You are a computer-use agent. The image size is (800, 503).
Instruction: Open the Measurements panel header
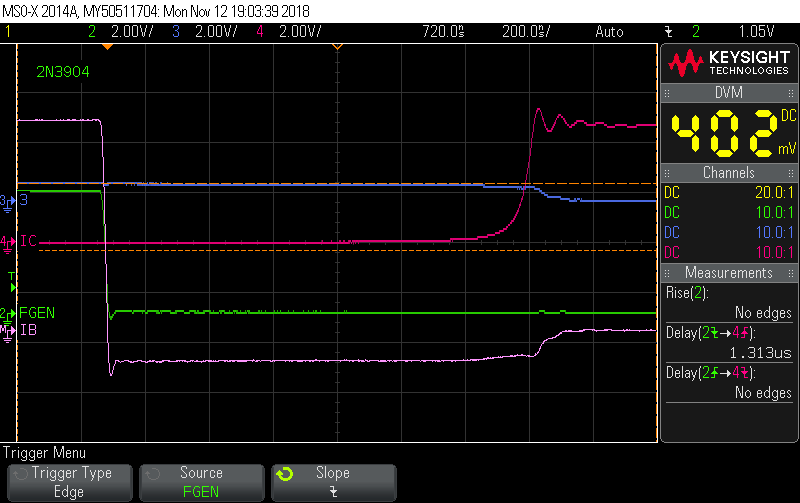tap(729, 272)
